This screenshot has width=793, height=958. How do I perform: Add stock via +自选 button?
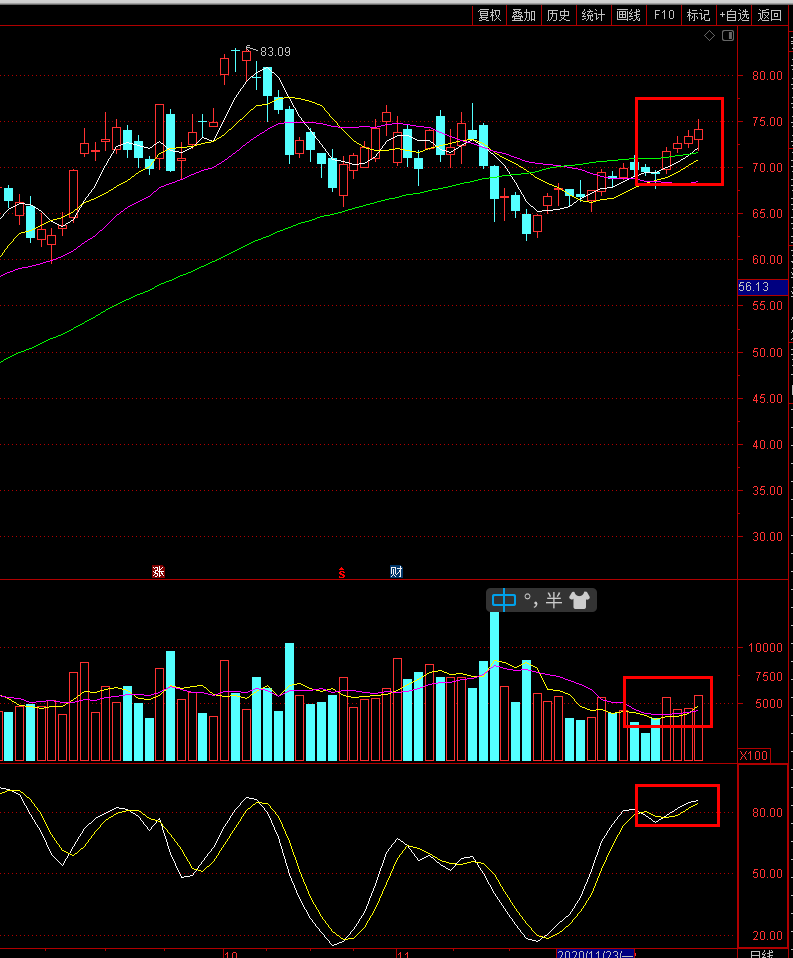[734, 15]
